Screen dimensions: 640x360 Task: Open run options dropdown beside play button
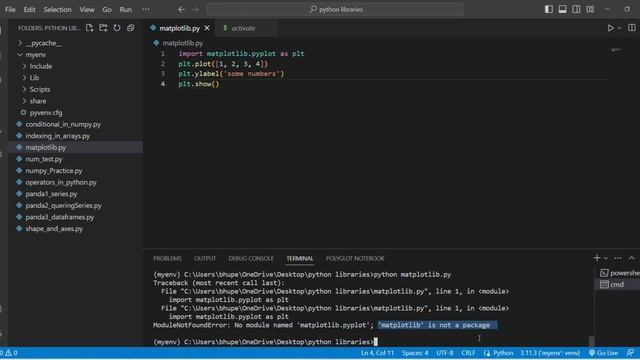[x=619, y=28]
